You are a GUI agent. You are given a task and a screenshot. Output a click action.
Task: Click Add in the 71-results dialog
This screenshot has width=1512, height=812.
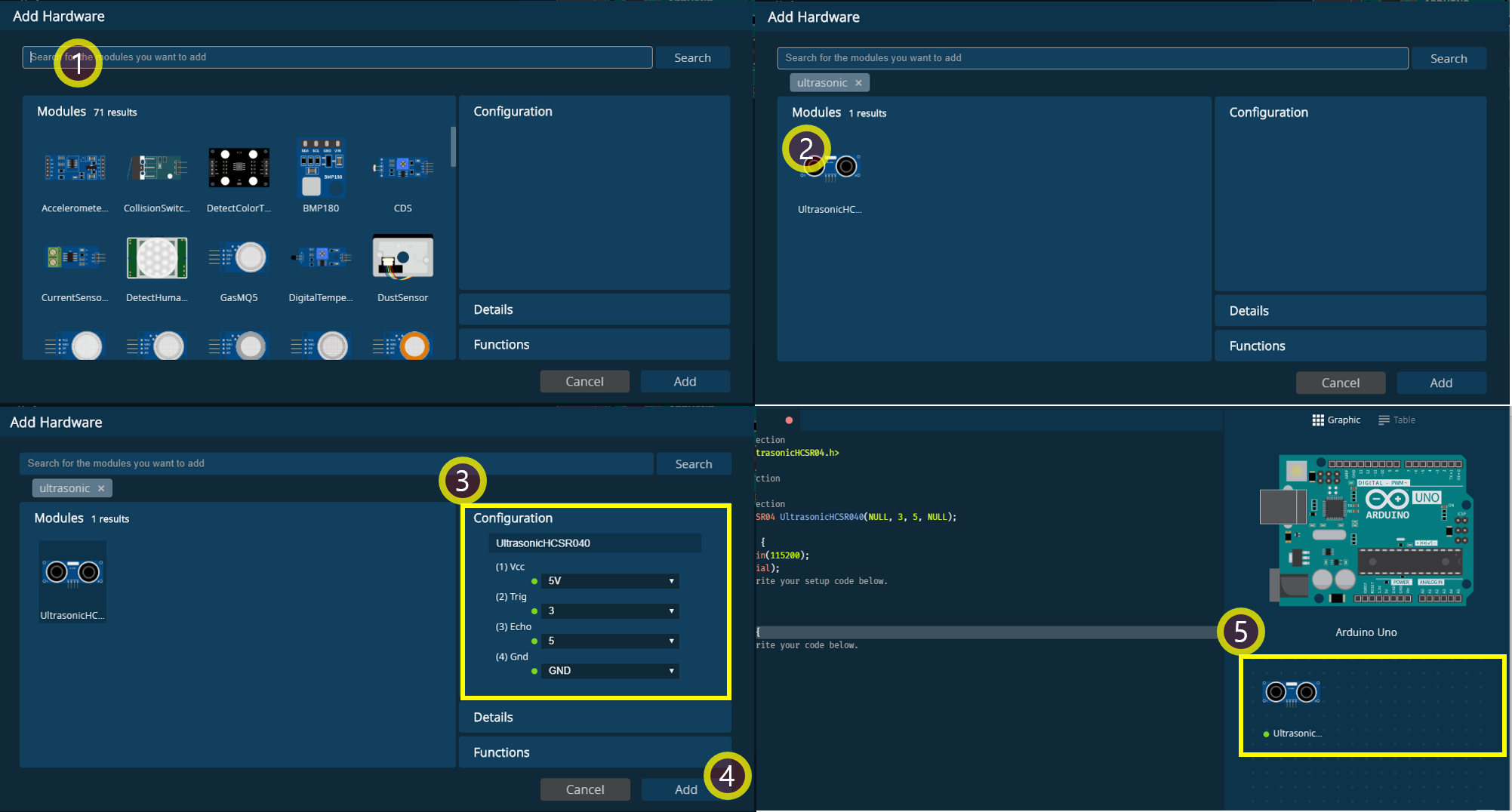(x=685, y=382)
